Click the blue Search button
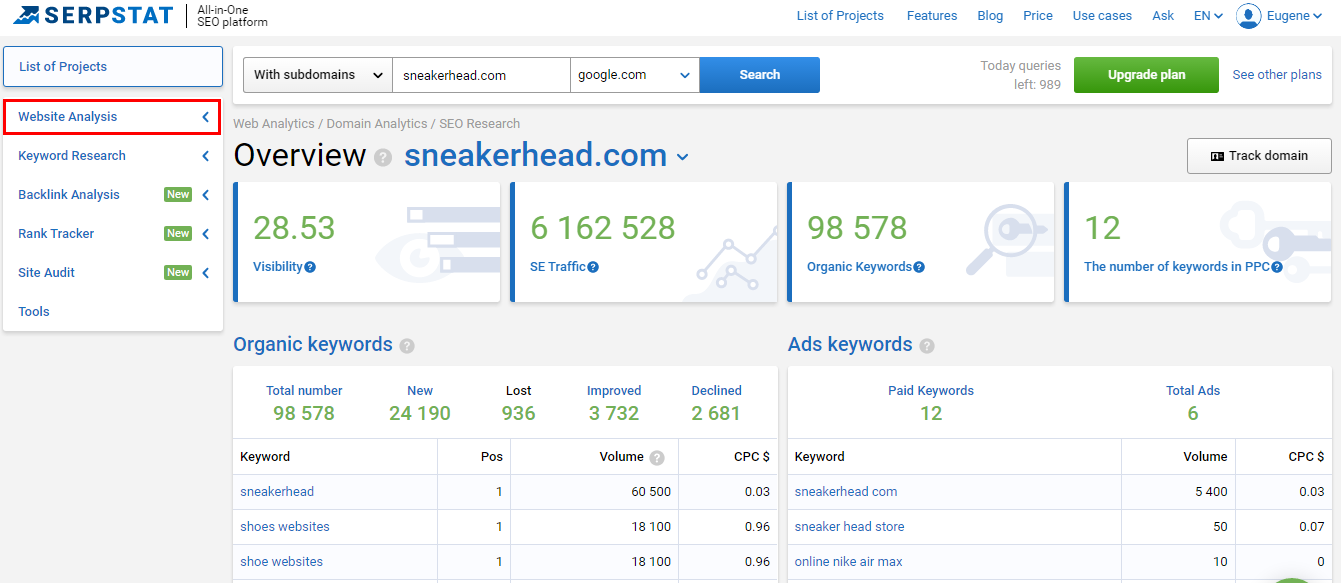 point(760,75)
